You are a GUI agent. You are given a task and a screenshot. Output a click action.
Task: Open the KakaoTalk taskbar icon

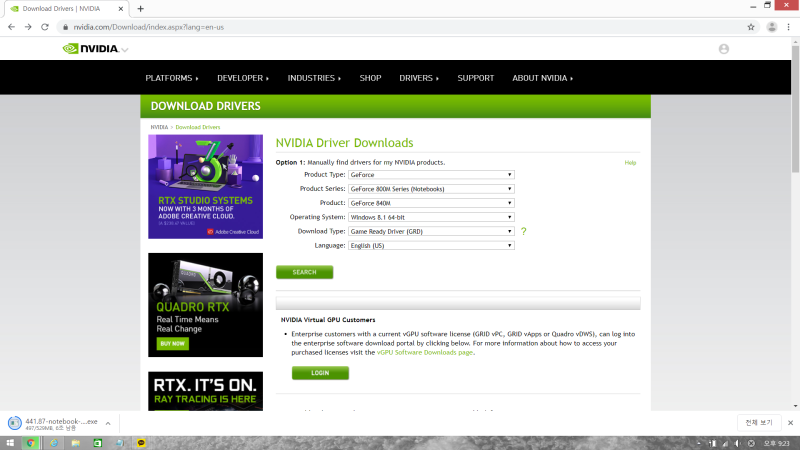coord(141,443)
